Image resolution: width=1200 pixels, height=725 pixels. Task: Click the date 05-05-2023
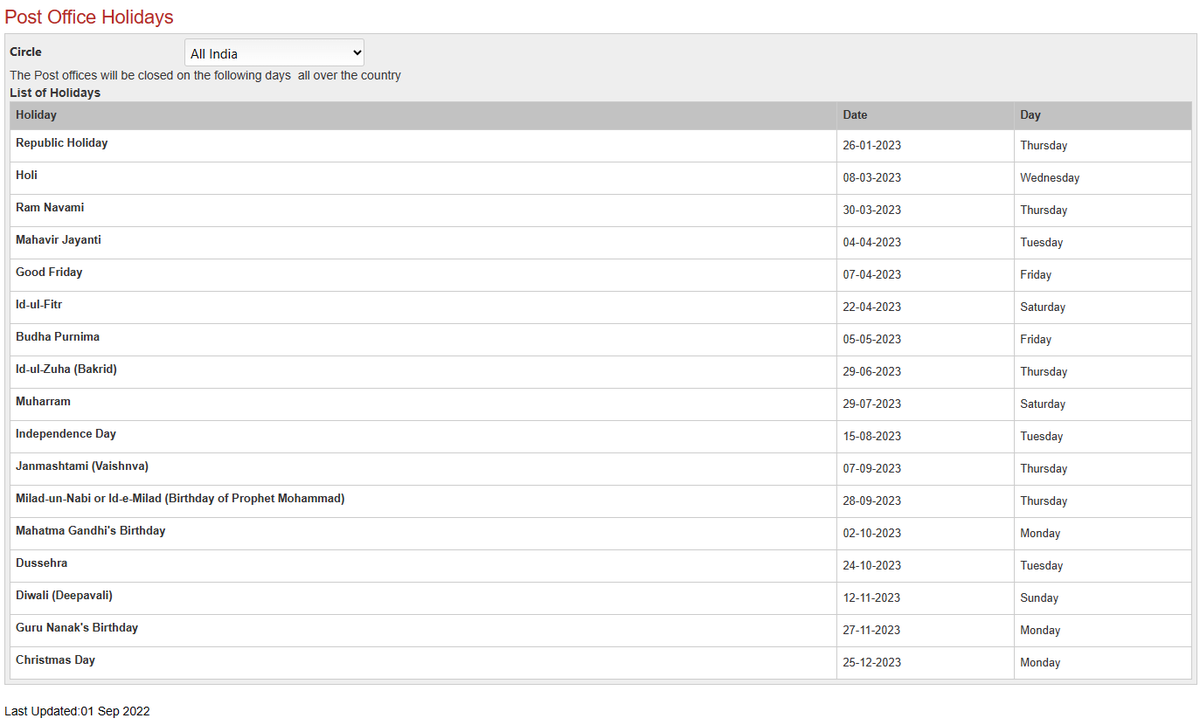point(872,340)
